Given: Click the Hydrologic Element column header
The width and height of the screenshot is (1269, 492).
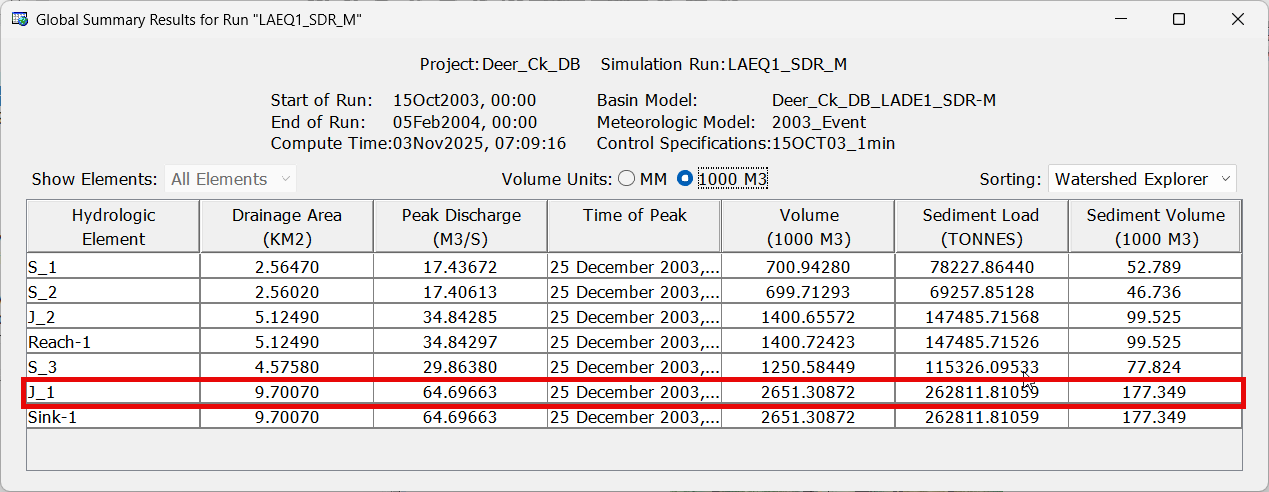Looking at the screenshot, I should click(x=113, y=227).
